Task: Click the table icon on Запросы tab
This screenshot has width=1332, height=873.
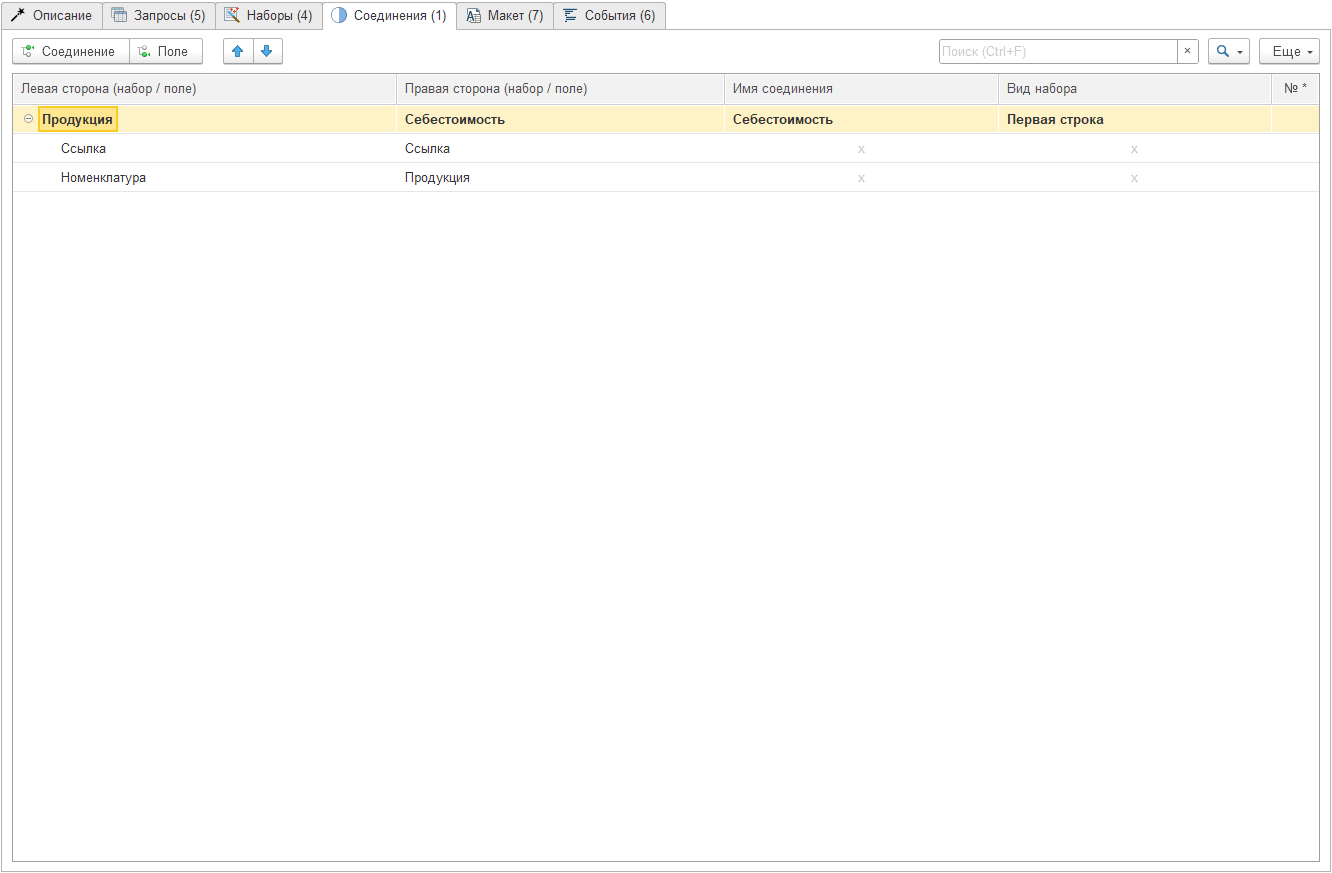Action: coord(119,15)
